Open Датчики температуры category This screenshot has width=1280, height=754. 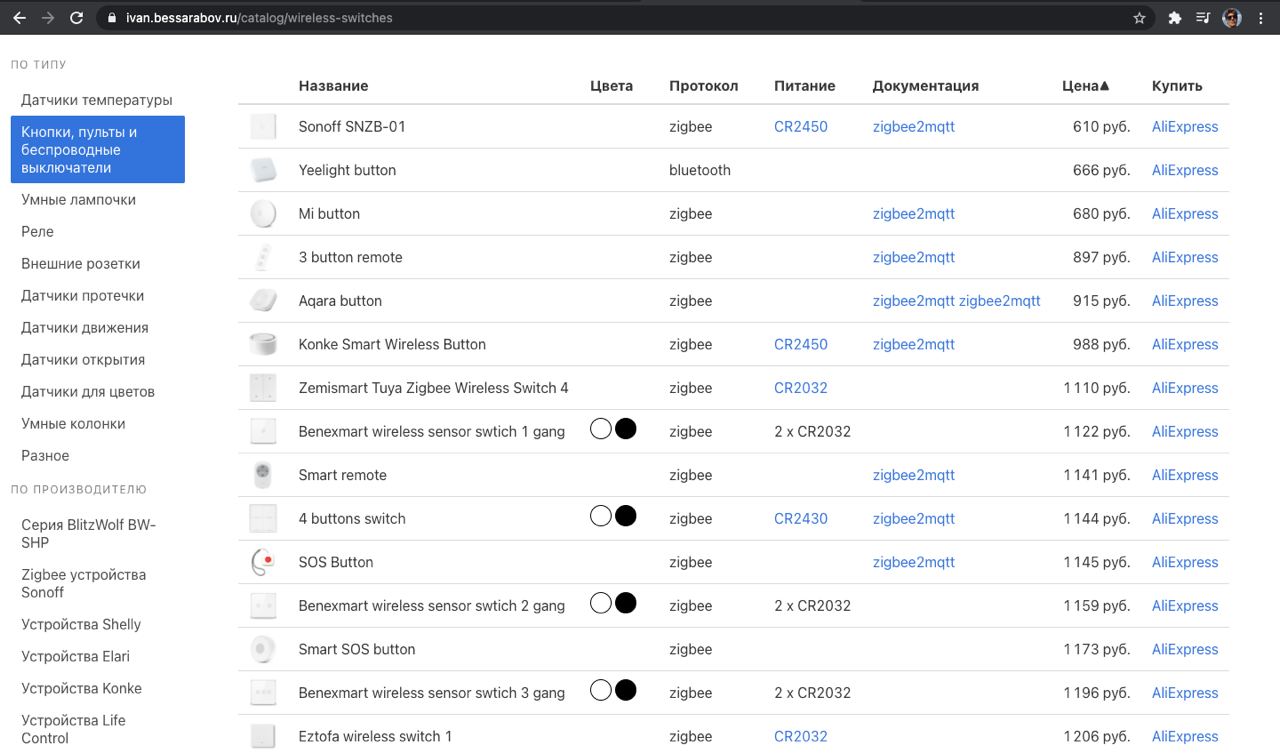click(97, 100)
